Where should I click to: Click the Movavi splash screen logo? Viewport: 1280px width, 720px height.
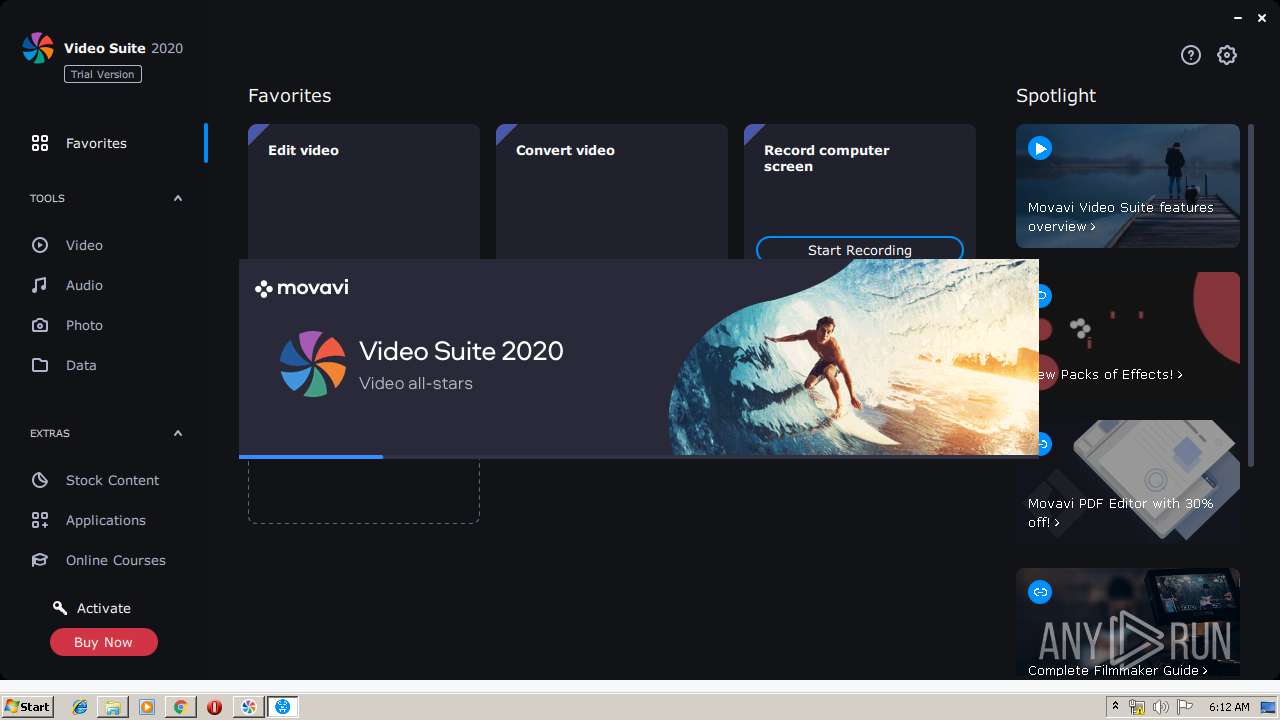tap(302, 288)
